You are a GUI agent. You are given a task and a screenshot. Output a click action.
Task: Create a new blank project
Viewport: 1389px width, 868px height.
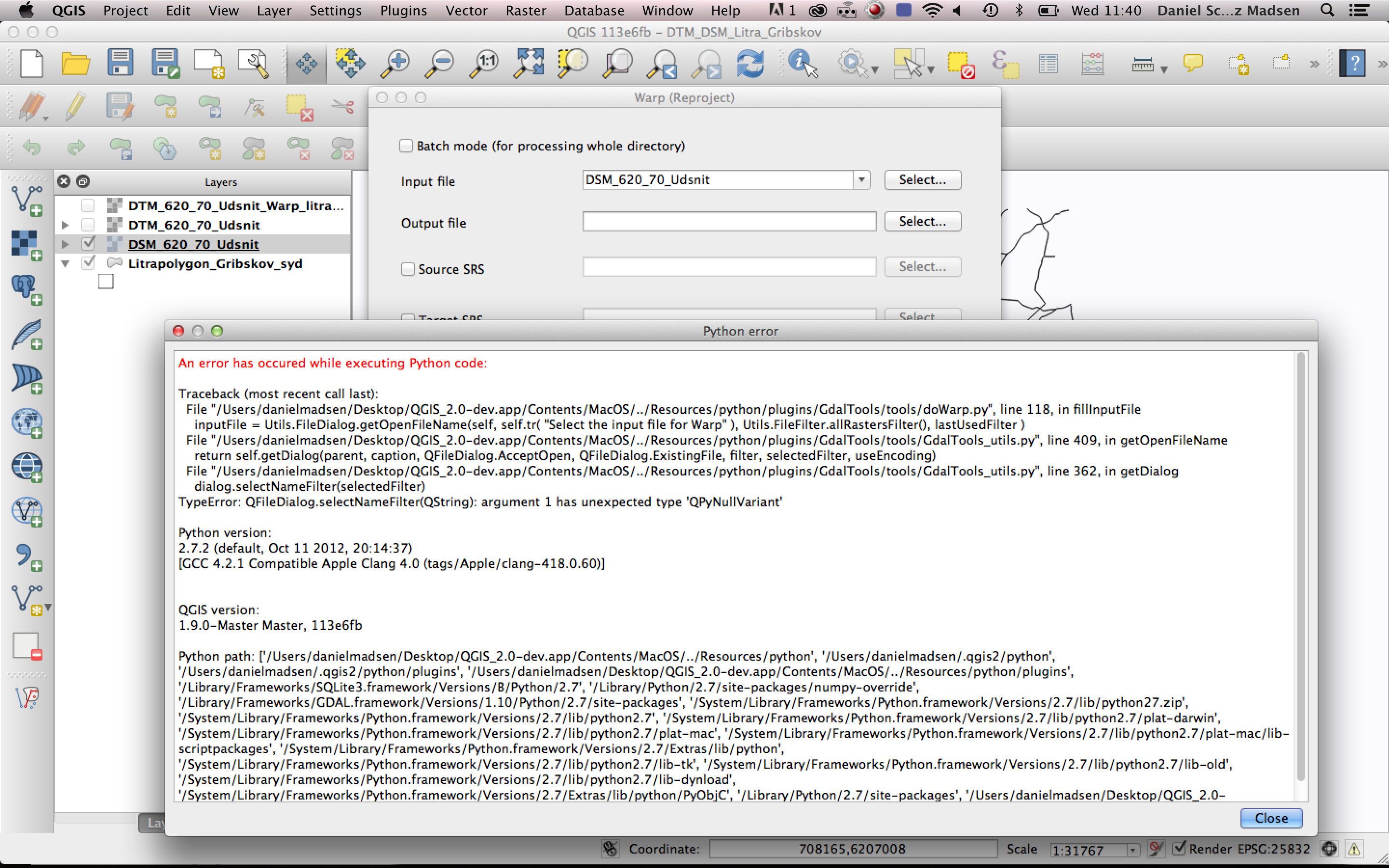(31, 63)
